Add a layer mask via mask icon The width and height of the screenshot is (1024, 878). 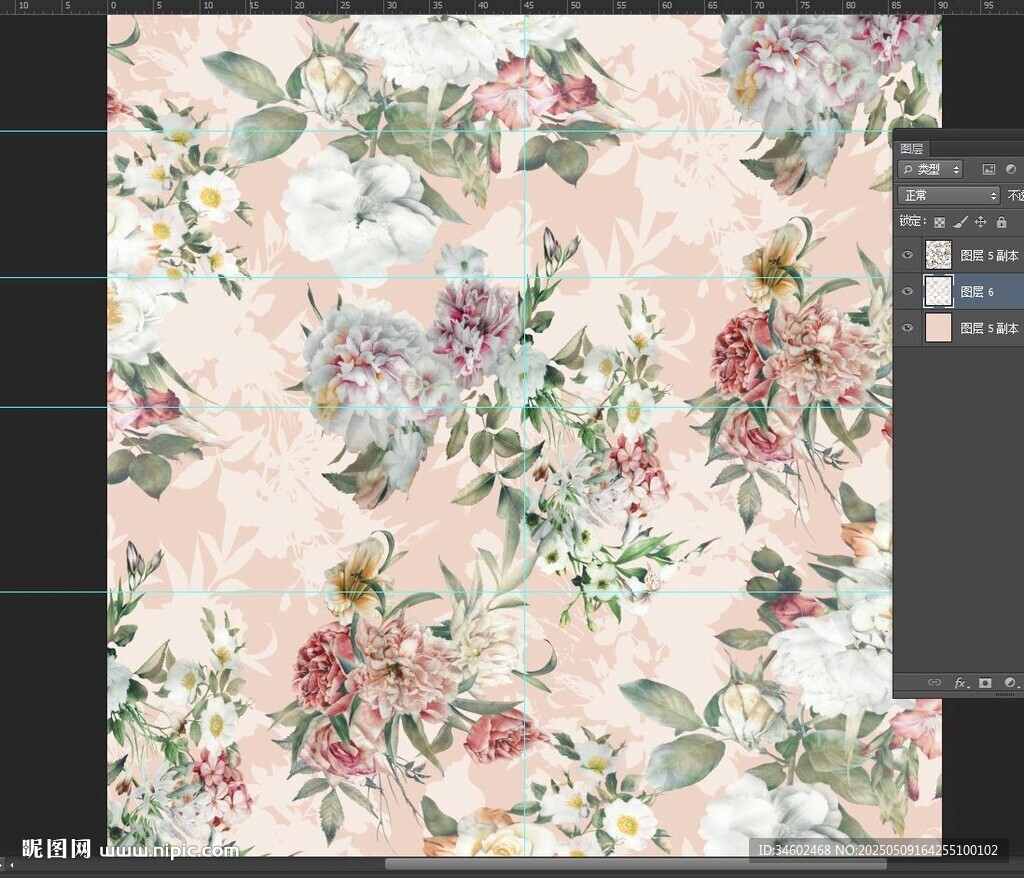[x=985, y=683]
